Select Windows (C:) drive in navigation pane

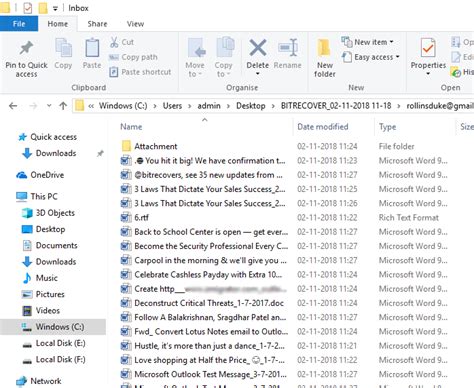pos(53,327)
